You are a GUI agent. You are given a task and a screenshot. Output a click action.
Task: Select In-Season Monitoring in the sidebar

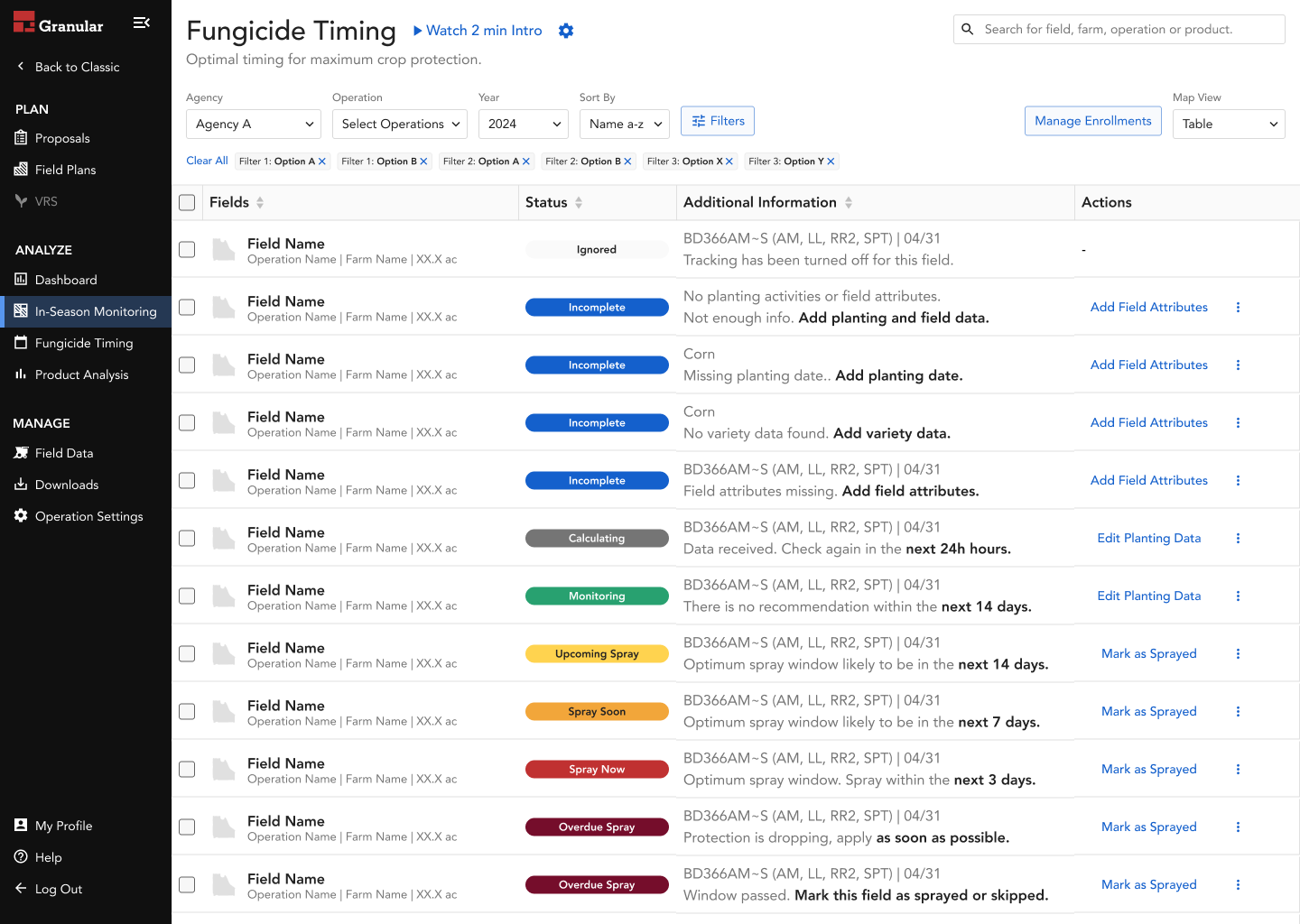coord(86,311)
